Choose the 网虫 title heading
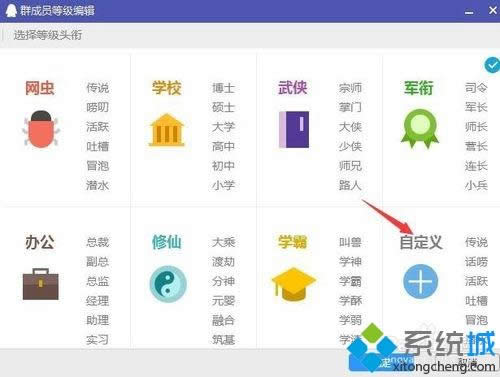Image resolution: width=500 pixels, height=377 pixels. [40, 88]
